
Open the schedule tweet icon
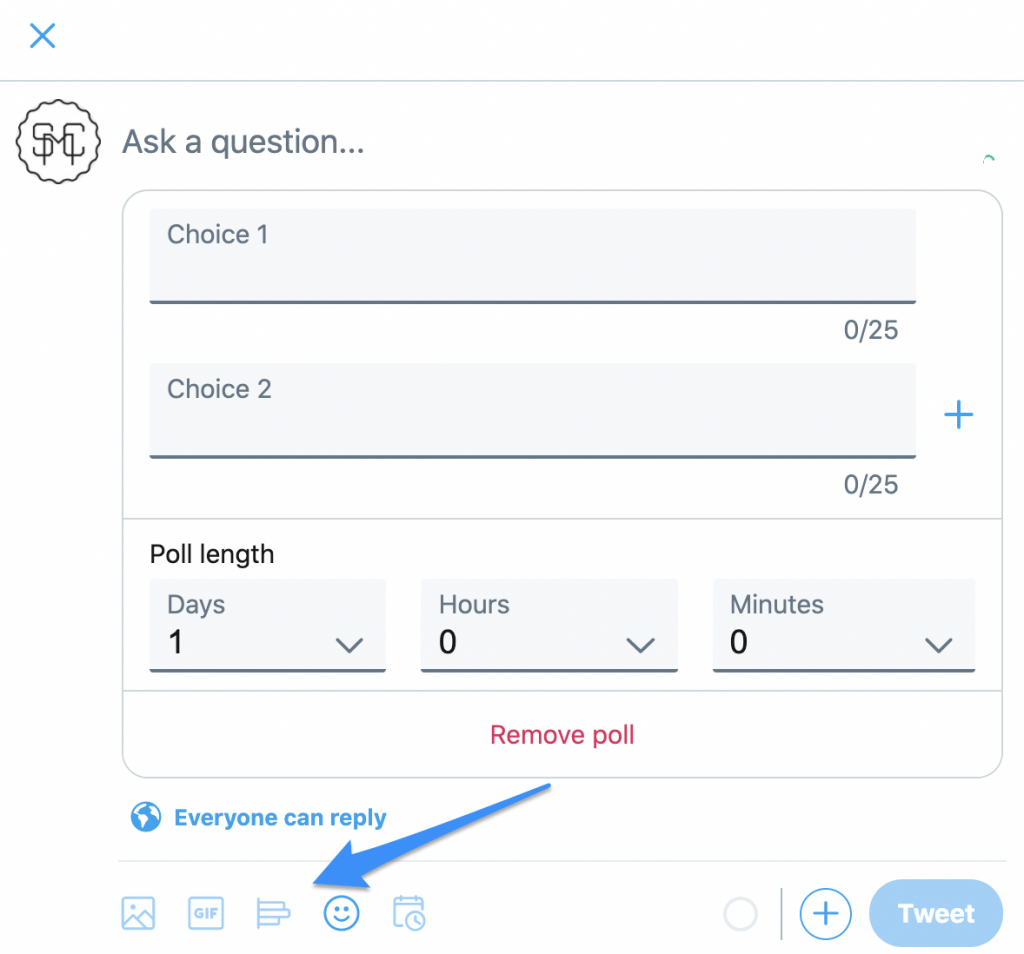point(408,913)
